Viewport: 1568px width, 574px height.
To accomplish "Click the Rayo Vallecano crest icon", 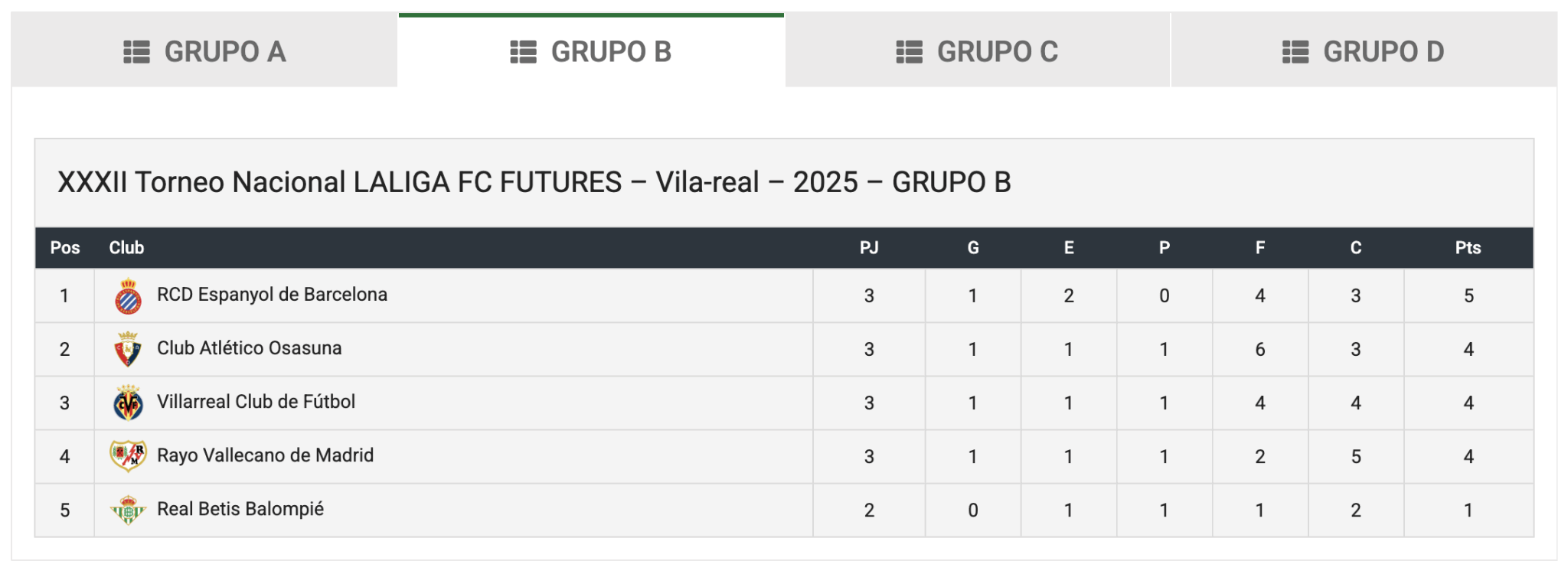I will click(128, 456).
